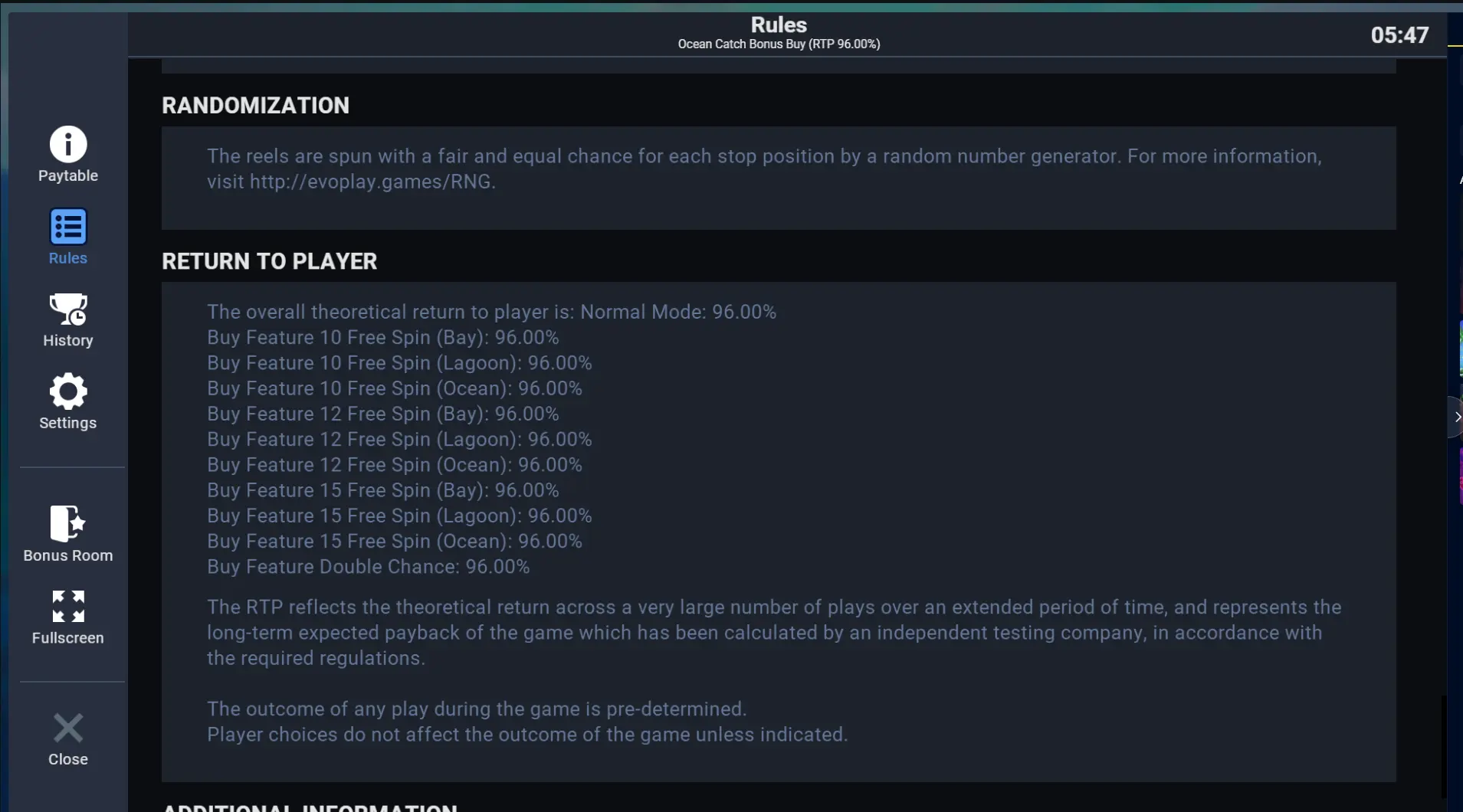
Task: Click the Rules page title
Action: tap(779, 25)
